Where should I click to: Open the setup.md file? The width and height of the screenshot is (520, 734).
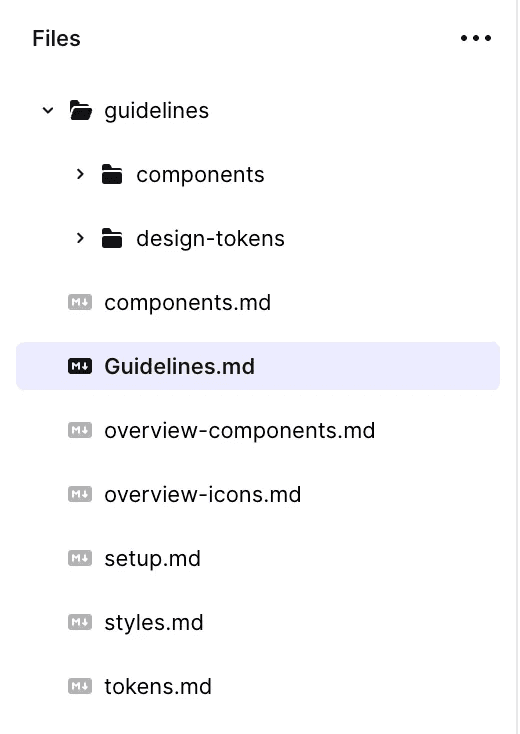click(258, 558)
